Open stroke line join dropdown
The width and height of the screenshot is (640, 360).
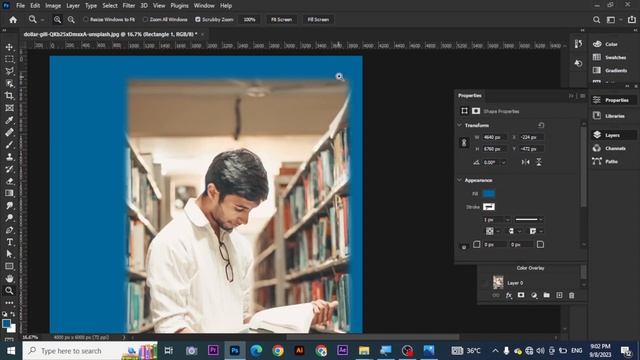click(536, 231)
